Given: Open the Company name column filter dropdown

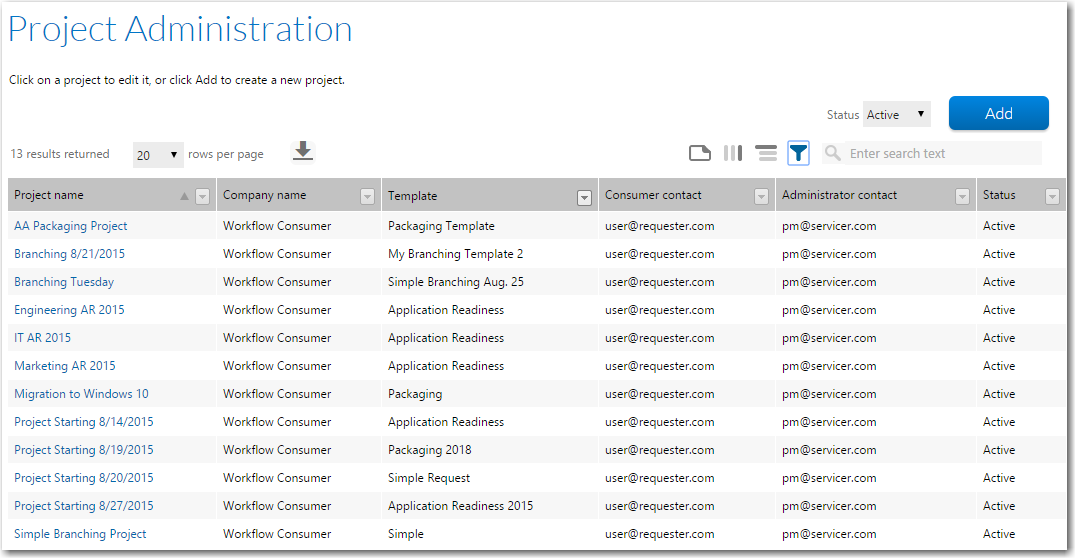Looking at the screenshot, I should coord(367,197).
